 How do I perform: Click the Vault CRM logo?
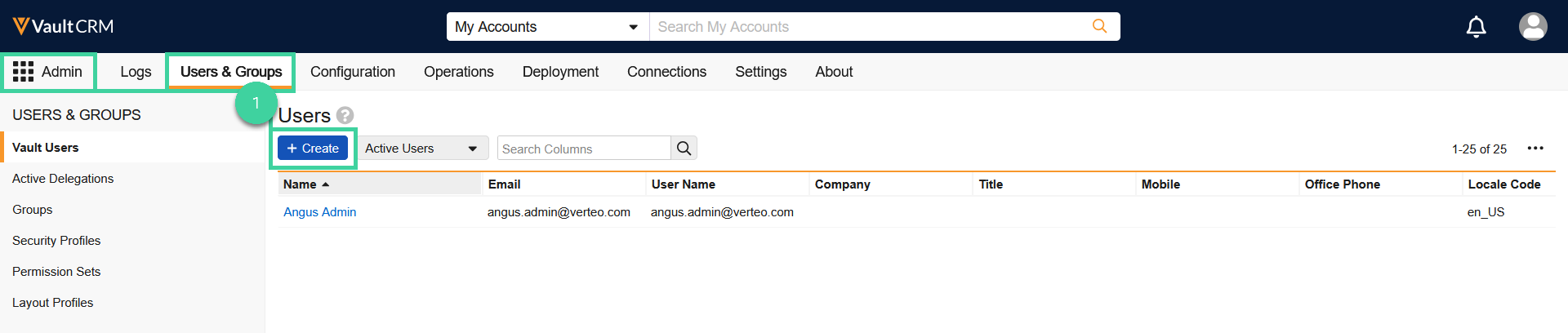click(x=64, y=26)
